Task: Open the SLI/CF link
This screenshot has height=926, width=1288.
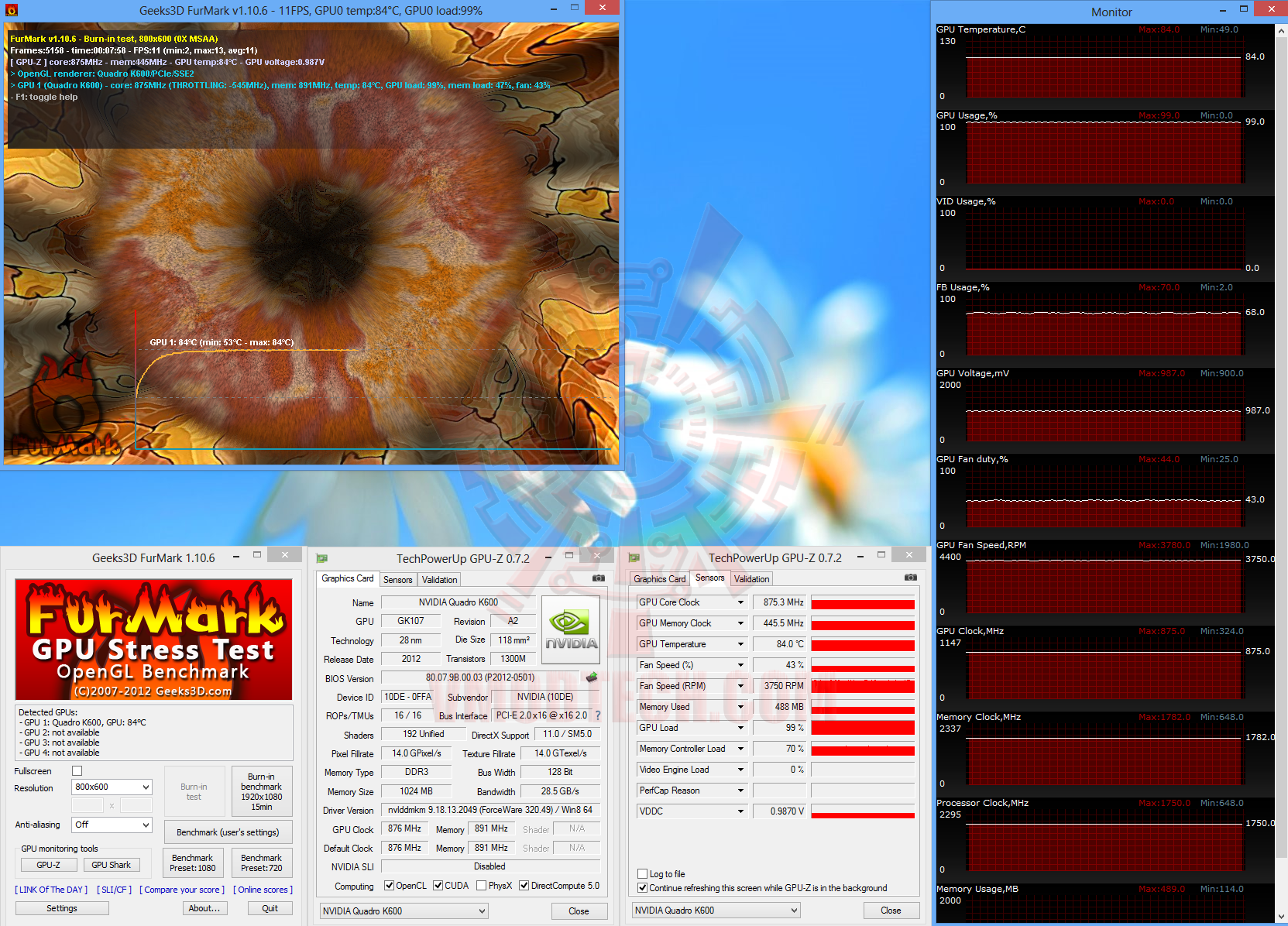Action: point(115,890)
